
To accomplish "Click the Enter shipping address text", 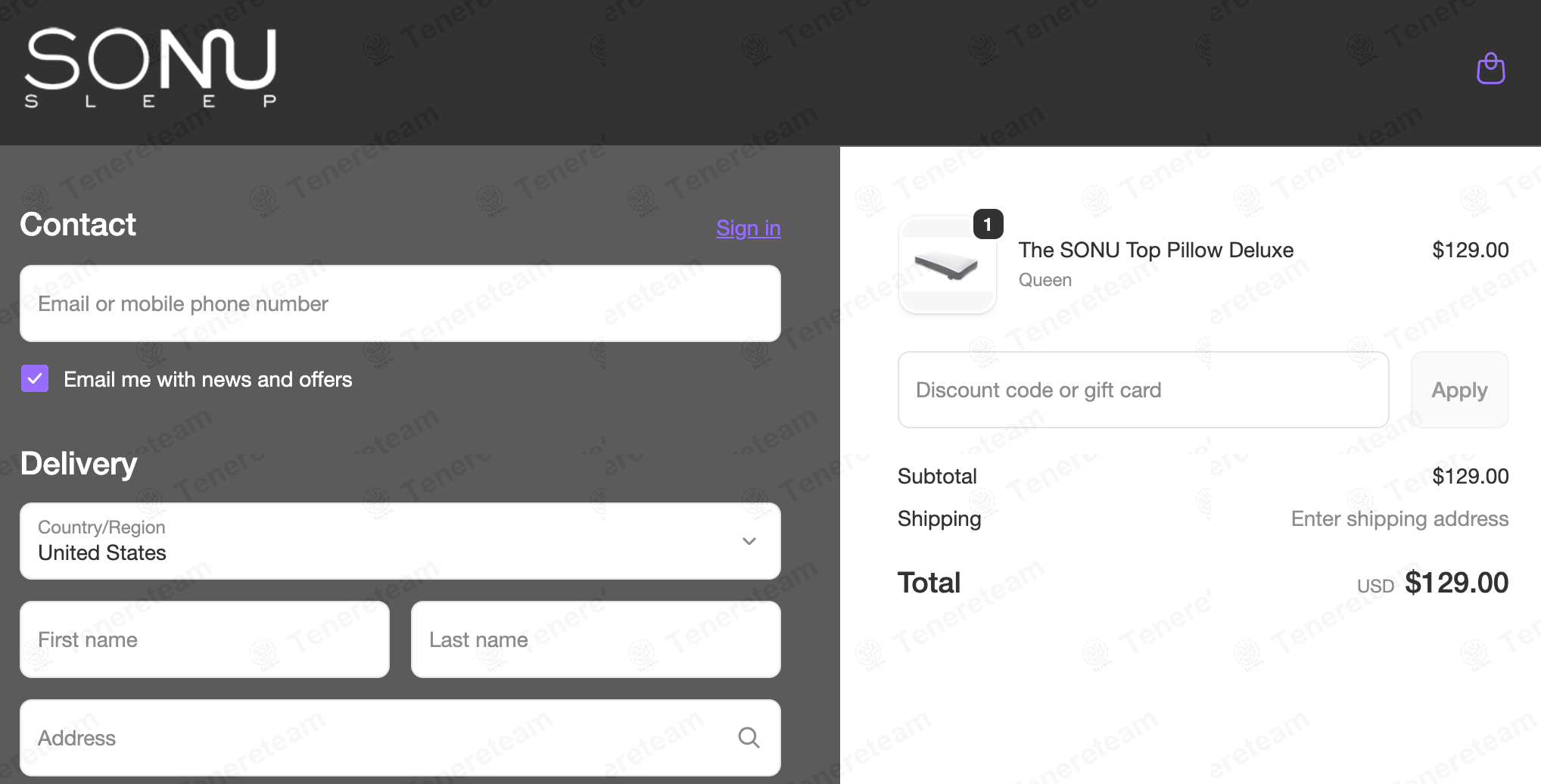I will [1399, 518].
